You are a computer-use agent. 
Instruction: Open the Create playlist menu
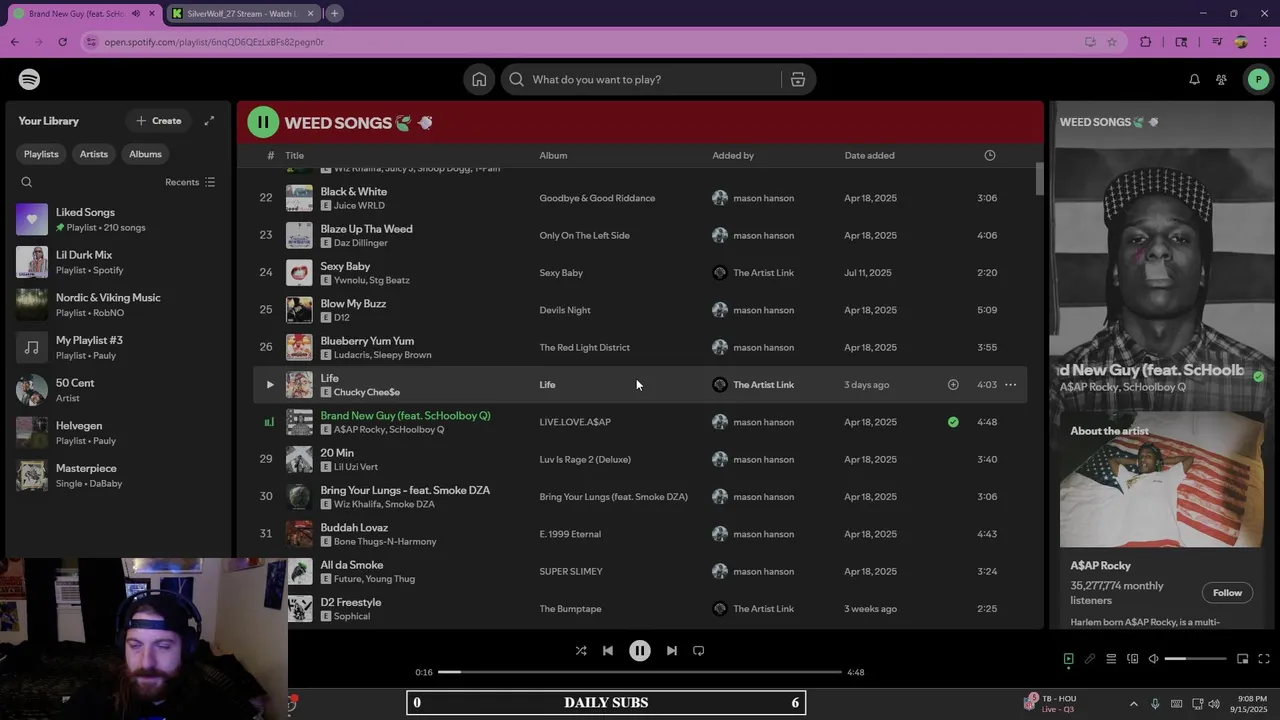(159, 121)
